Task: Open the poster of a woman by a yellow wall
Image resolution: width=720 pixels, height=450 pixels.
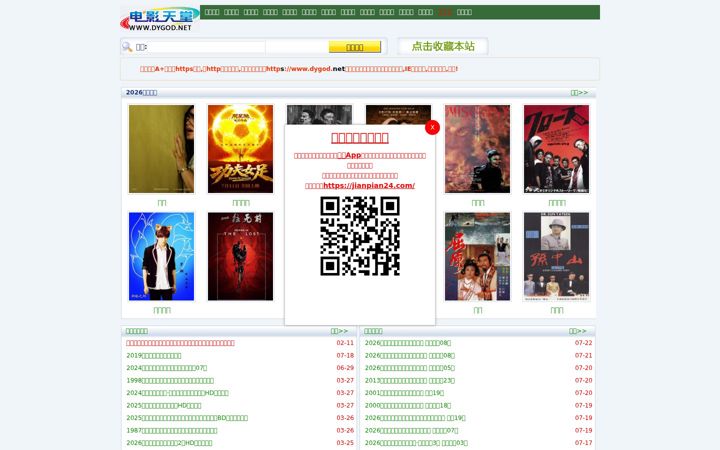Action: click(x=161, y=149)
